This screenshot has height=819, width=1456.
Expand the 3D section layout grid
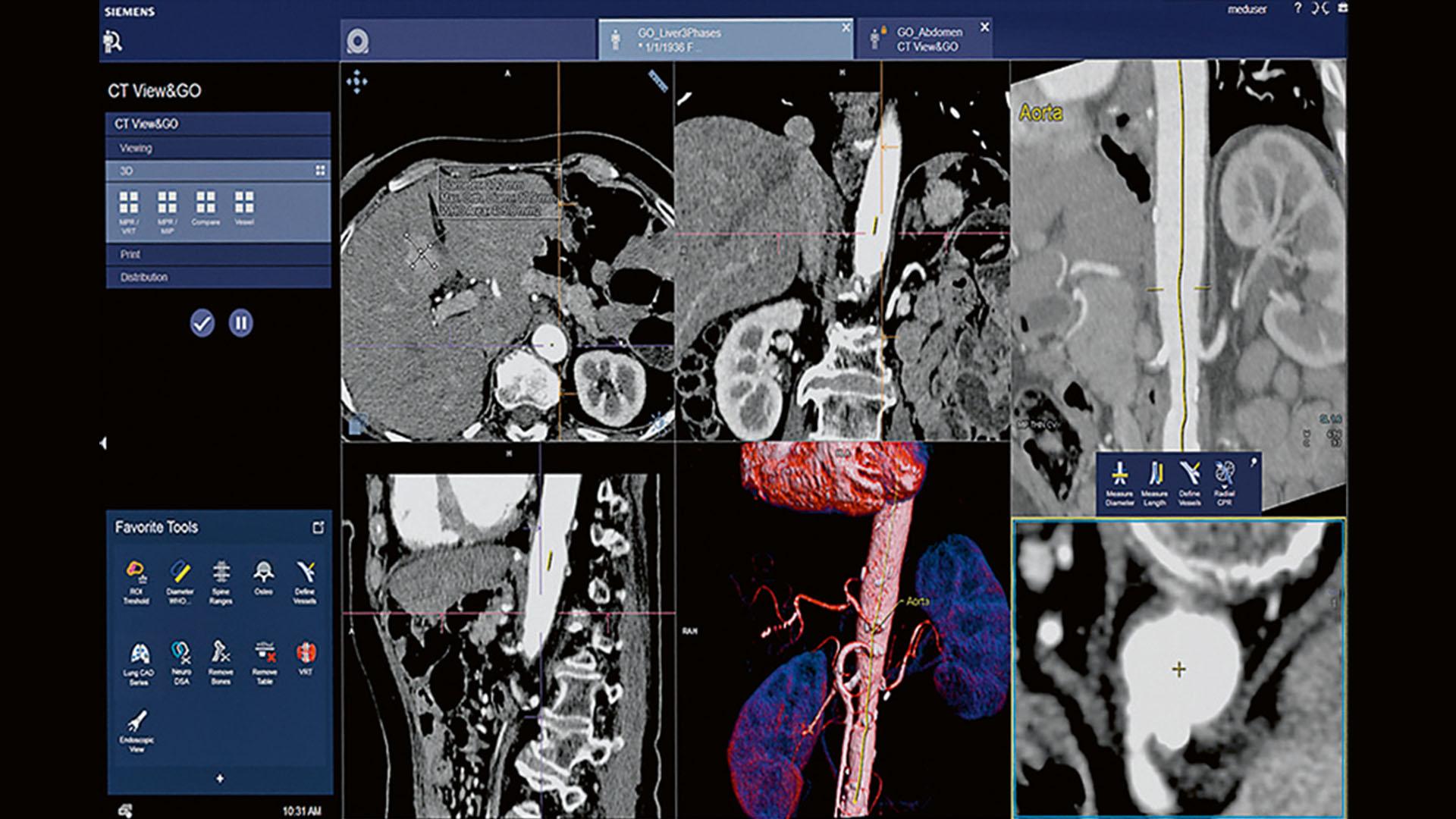pyautogui.click(x=321, y=171)
